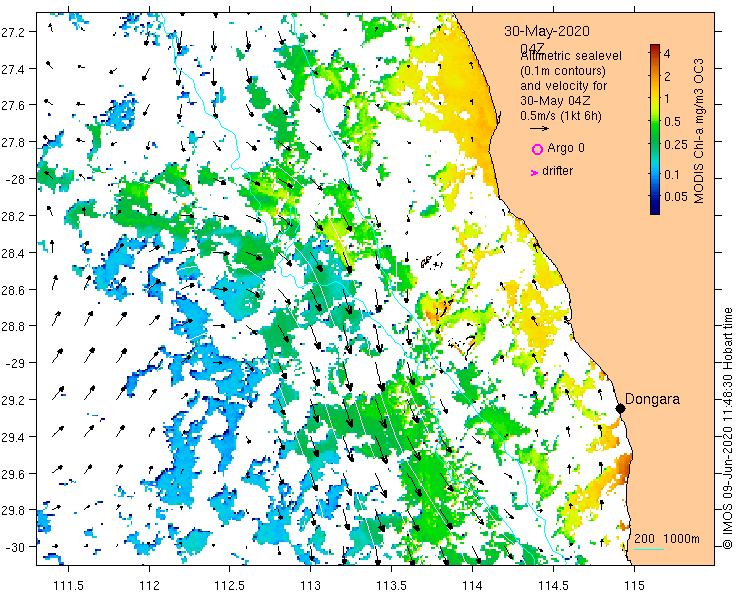740x592 pixels.
Task: Click latitude label -28
Action: [x=14, y=179]
